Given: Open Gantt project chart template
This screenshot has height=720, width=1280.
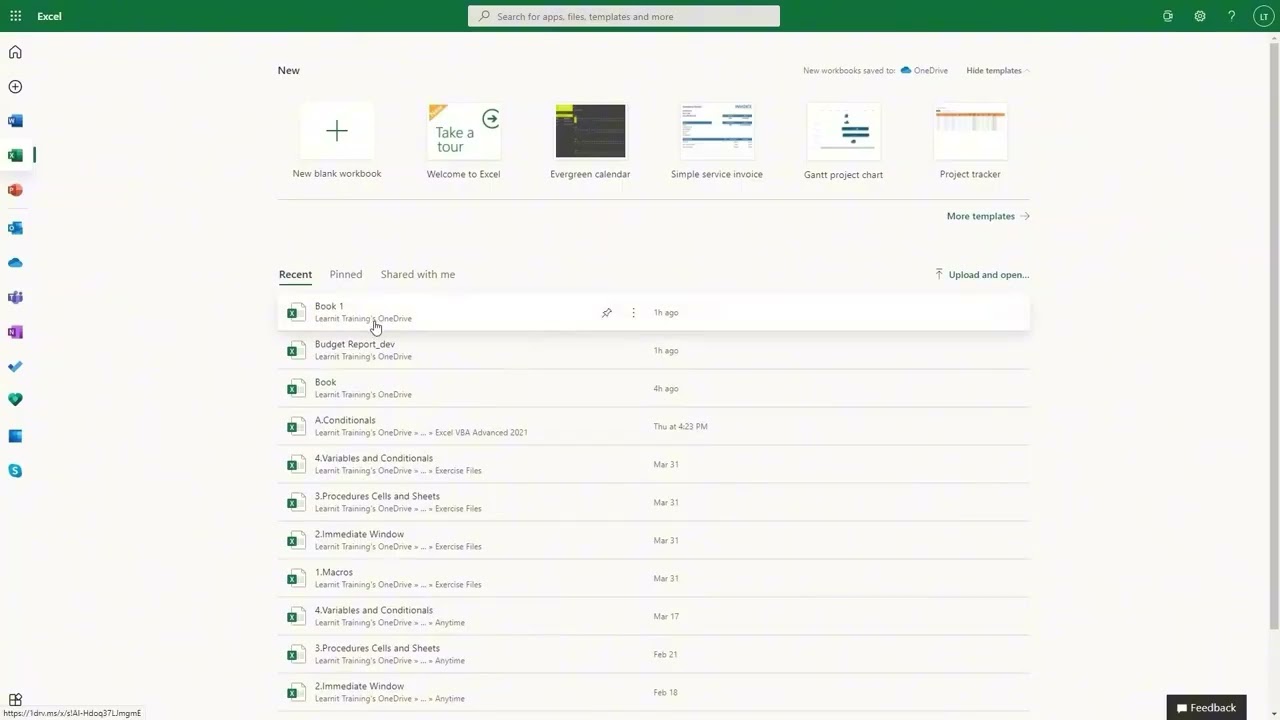Looking at the screenshot, I should (x=843, y=141).
